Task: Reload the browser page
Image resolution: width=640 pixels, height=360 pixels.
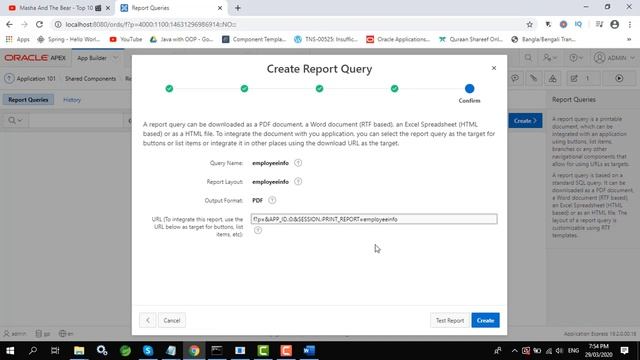Action: 39,24
